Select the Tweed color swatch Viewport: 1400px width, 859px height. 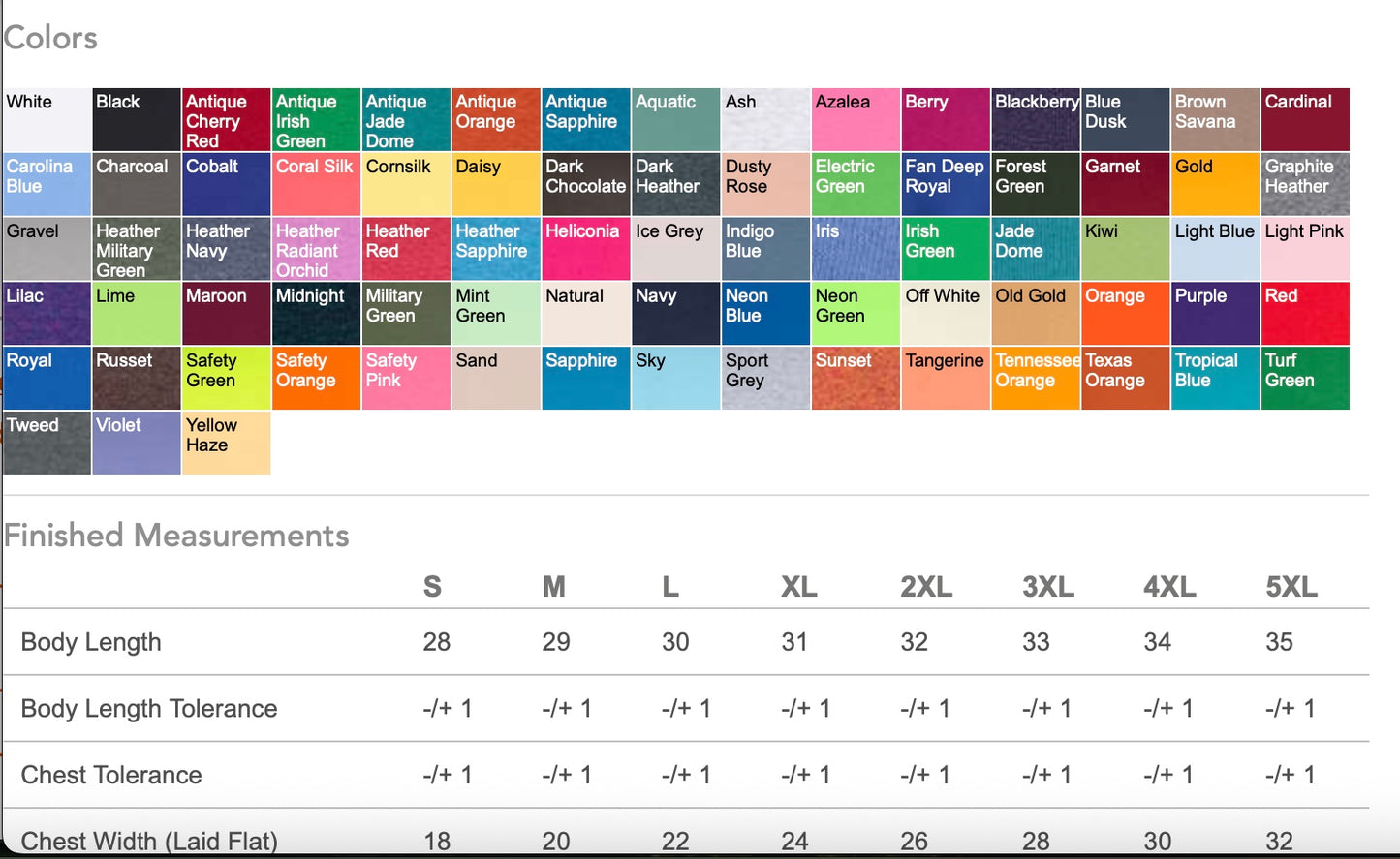point(47,444)
